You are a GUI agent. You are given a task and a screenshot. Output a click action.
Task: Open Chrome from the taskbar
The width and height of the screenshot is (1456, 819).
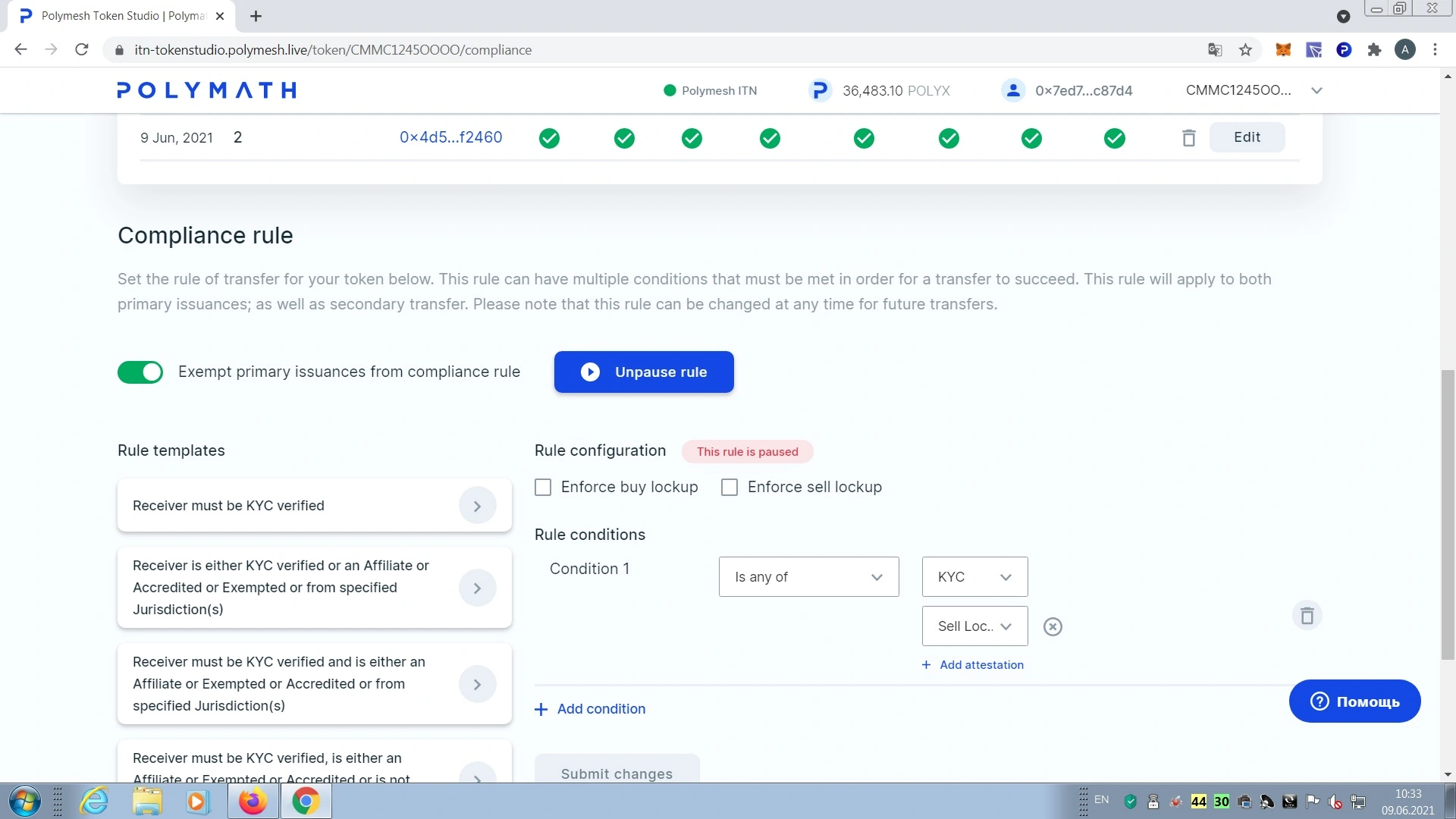click(x=306, y=802)
